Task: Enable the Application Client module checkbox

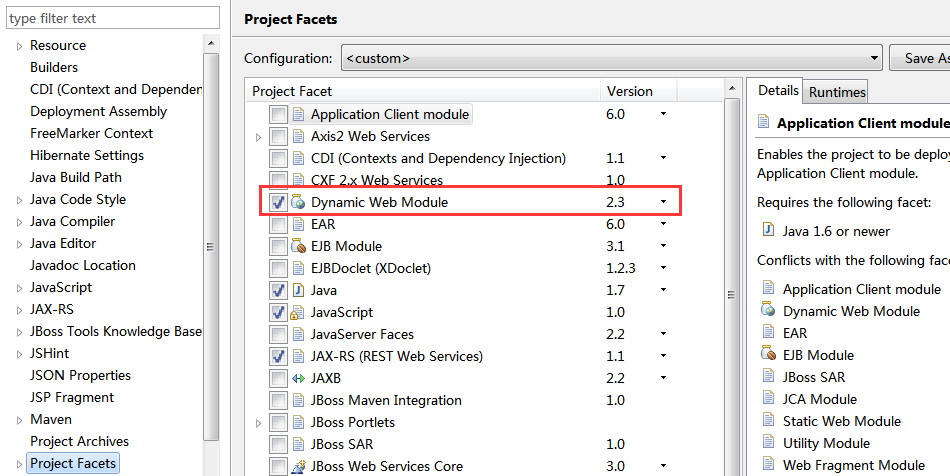Action: [278, 114]
